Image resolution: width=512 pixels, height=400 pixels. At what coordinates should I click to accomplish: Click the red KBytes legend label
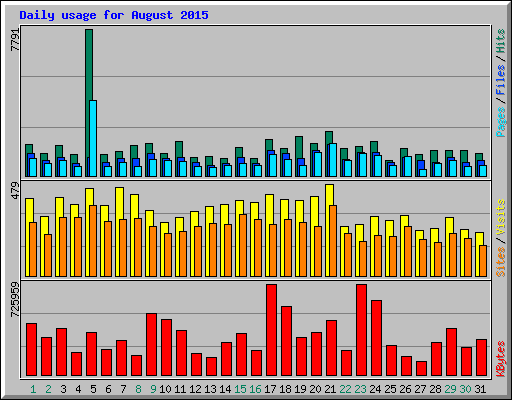click(x=500, y=359)
